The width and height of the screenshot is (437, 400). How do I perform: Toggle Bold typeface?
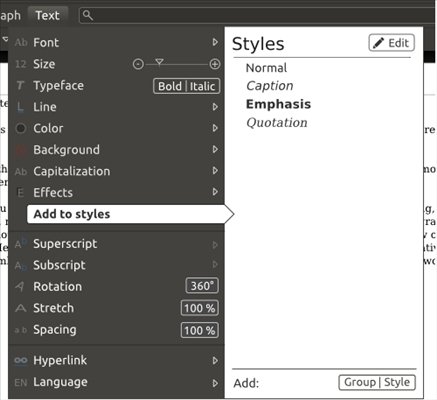coord(170,86)
